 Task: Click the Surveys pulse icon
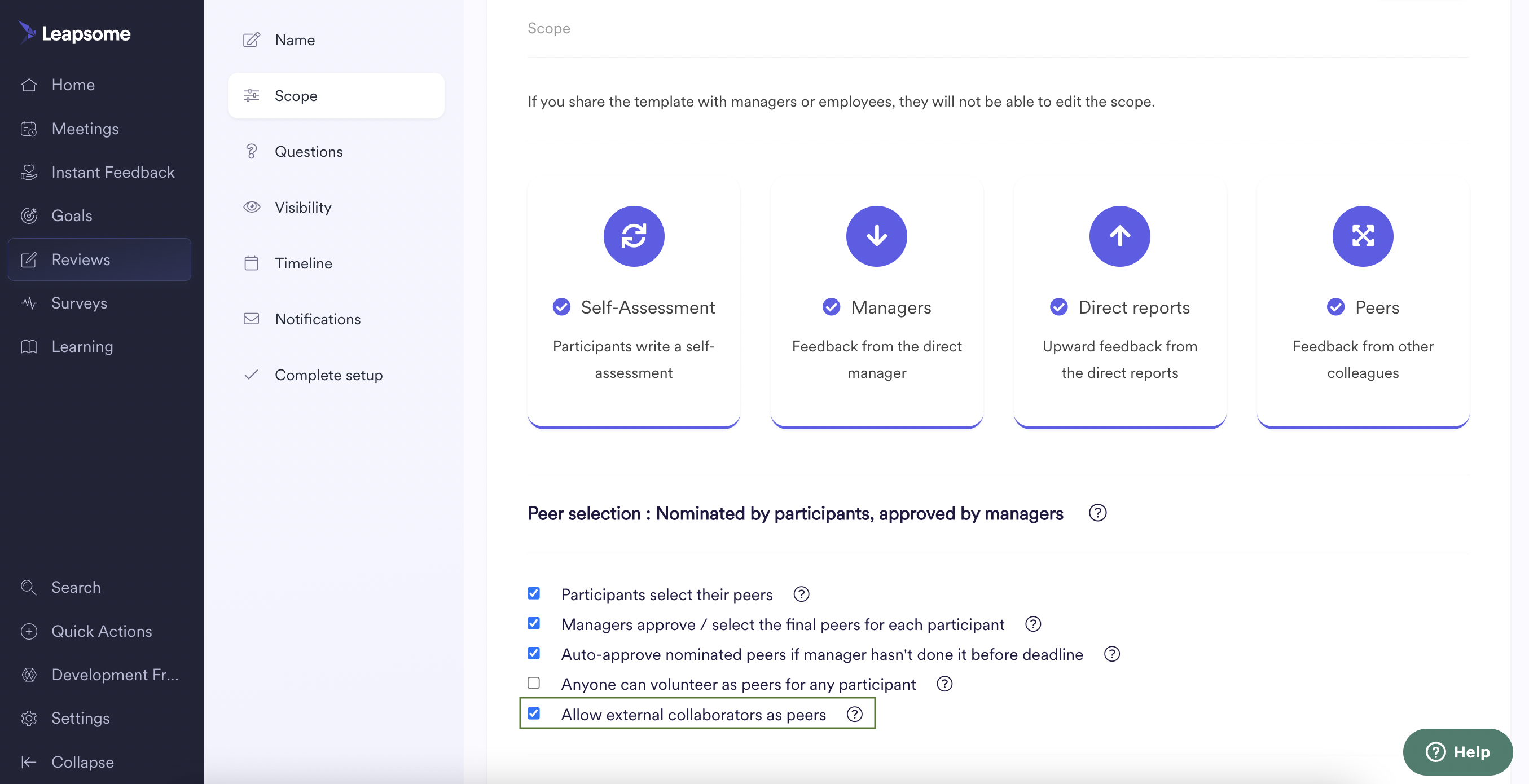coord(29,303)
